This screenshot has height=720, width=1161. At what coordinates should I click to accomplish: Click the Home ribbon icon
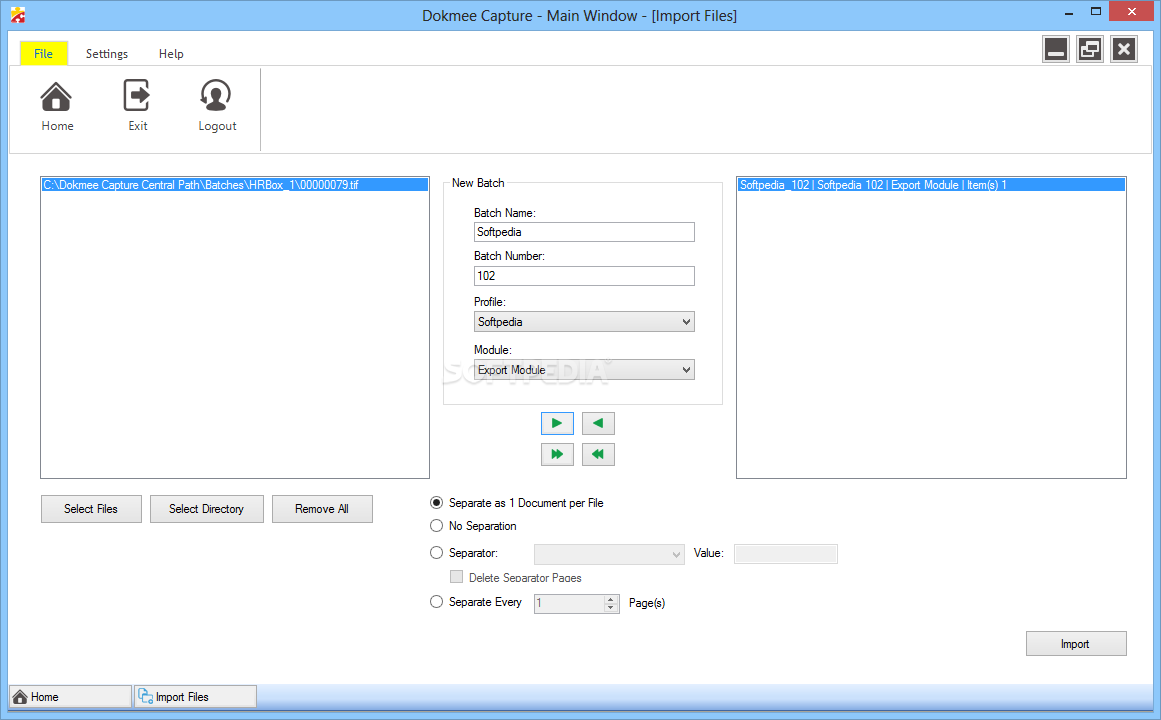pos(56,105)
